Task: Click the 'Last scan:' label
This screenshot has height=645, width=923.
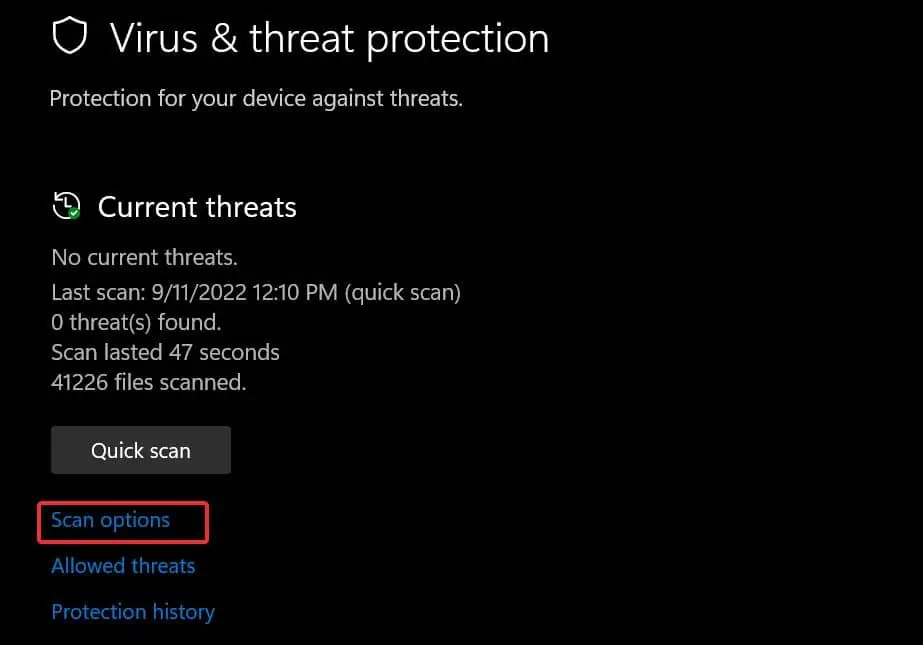Action: coord(98,292)
